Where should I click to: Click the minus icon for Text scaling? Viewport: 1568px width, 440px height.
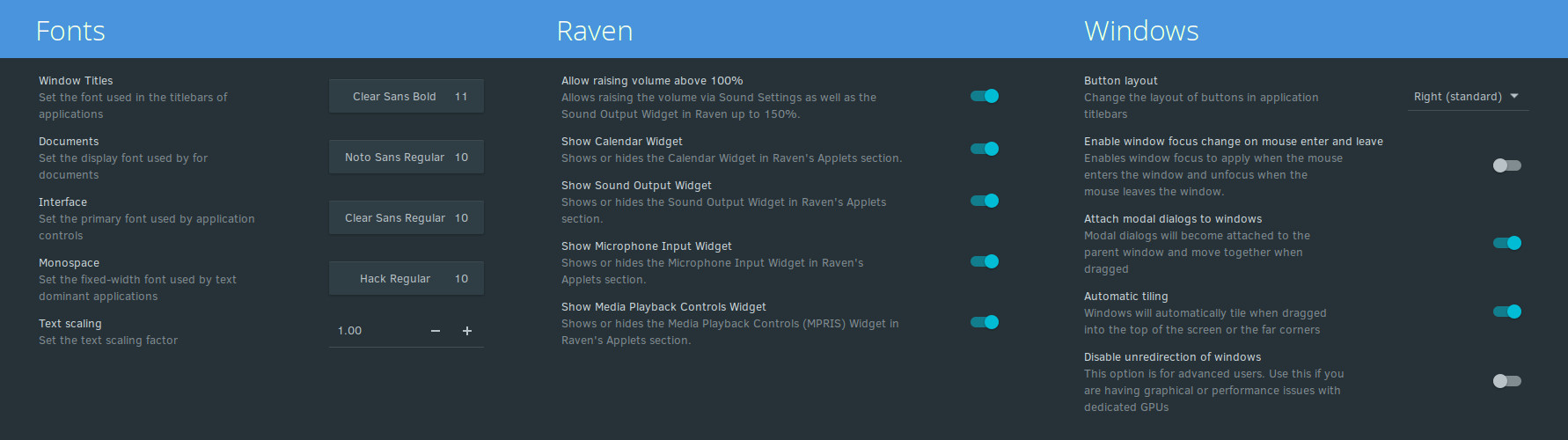pos(435,331)
